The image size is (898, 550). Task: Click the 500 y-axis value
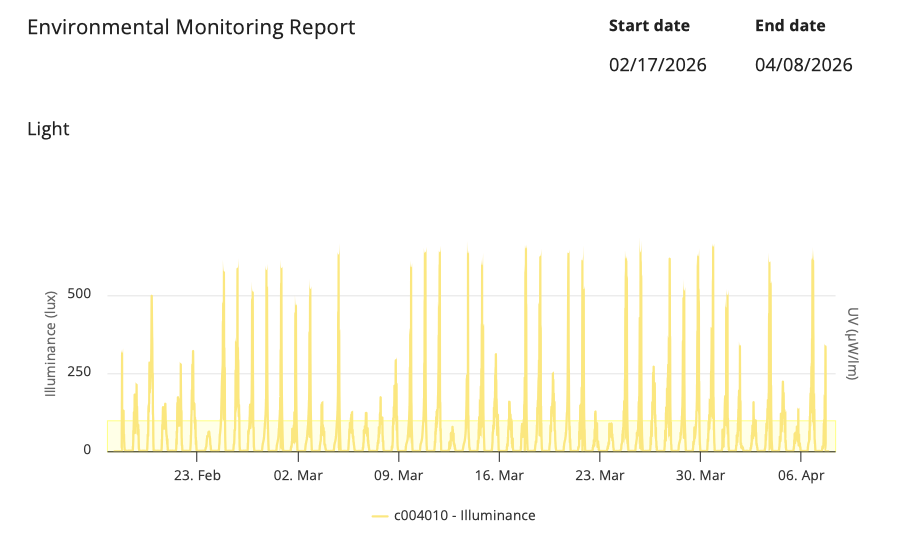point(79,294)
